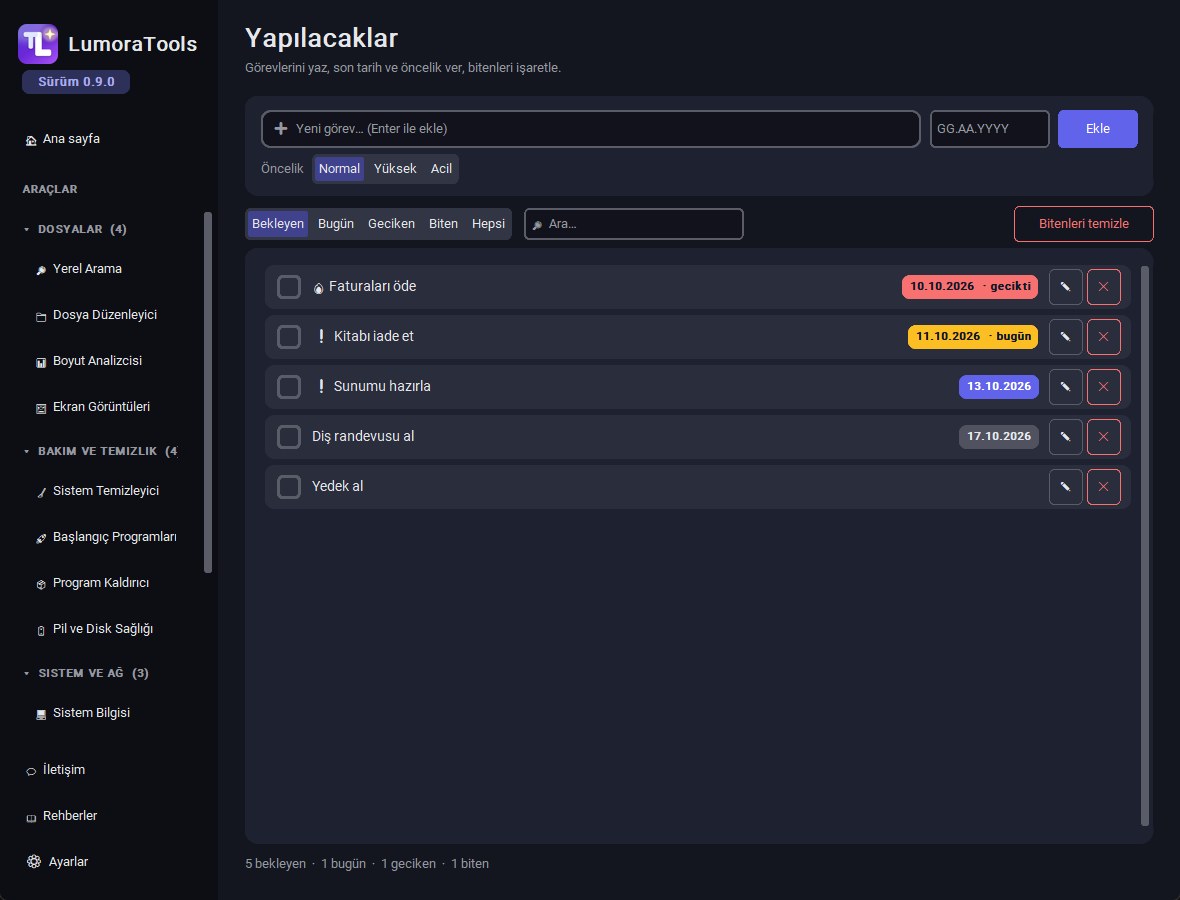This screenshot has height=900, width=1180.
Task: Delete the 'Faturaları öde' task
Action: point(1103,287)
